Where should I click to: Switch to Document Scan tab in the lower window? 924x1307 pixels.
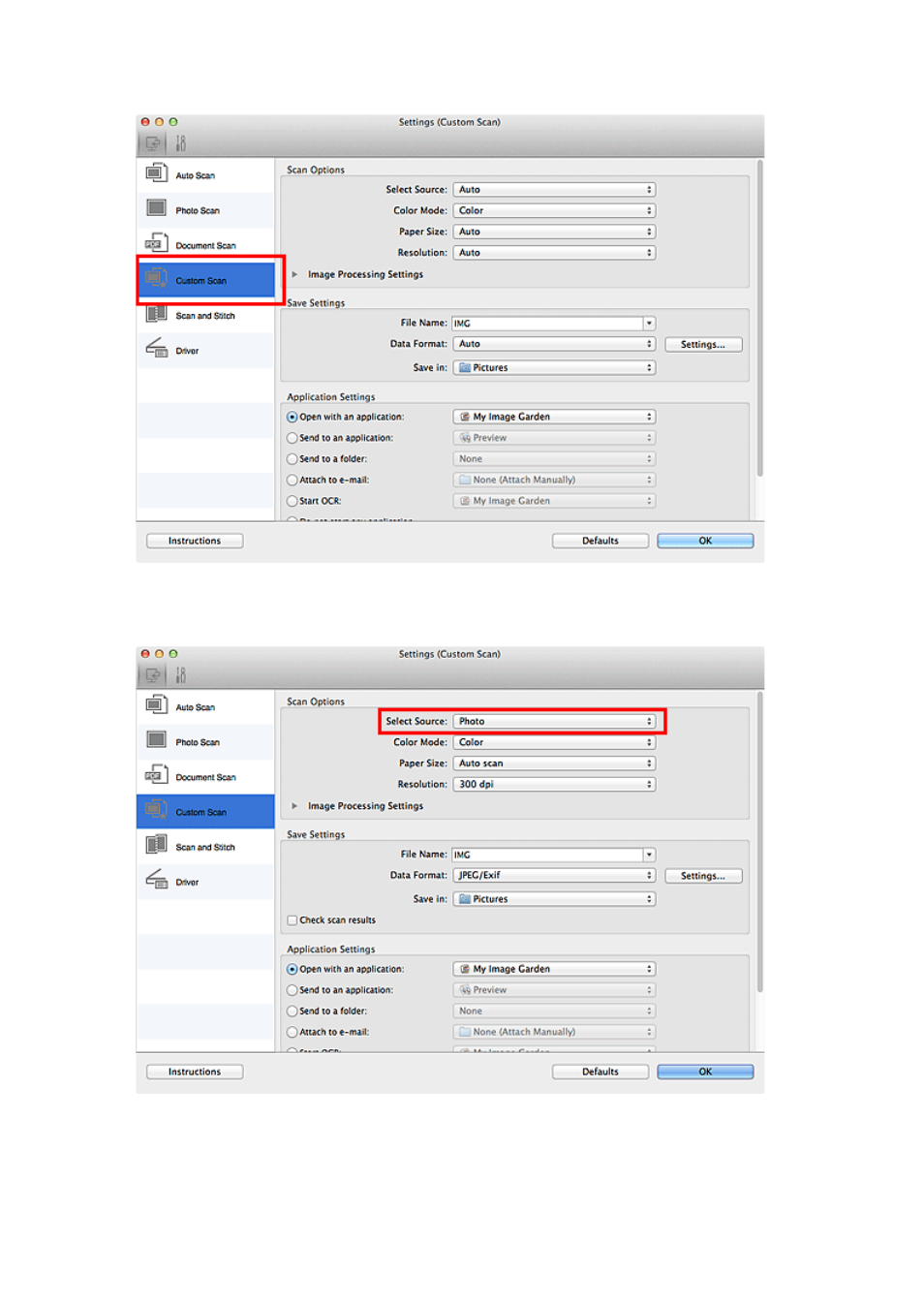pos(205,777)
